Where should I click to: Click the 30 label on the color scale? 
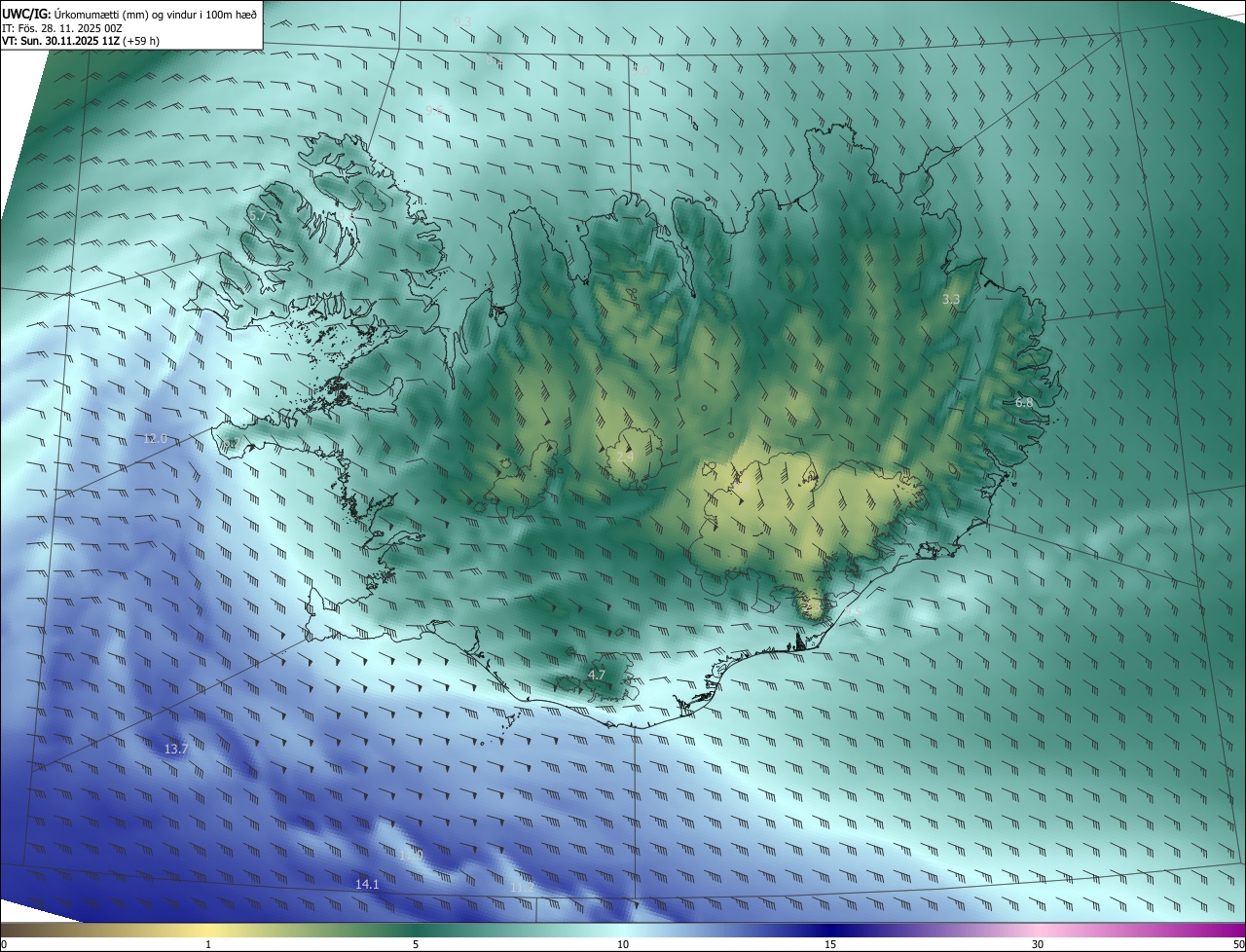point(1038,944)
